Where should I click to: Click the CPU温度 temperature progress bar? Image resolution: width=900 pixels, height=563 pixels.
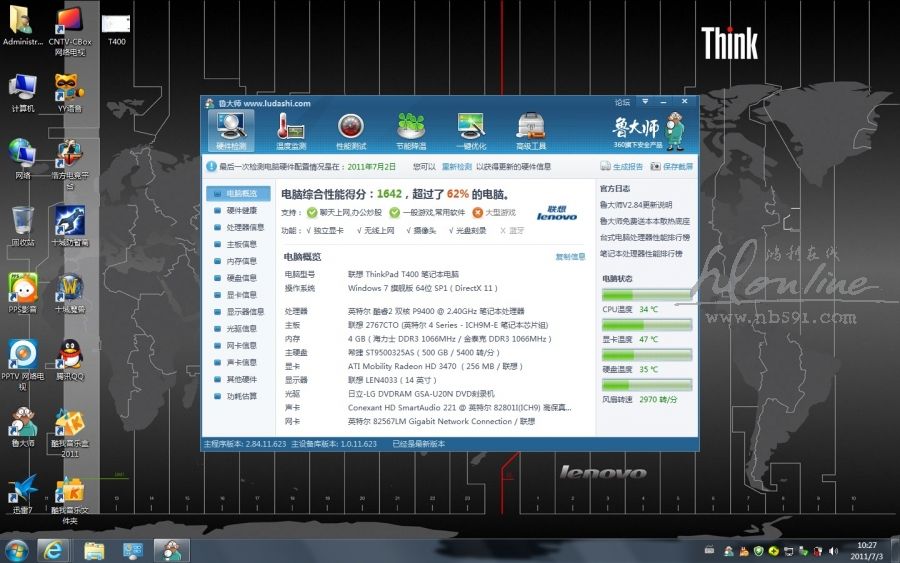[x=647, y=295]
